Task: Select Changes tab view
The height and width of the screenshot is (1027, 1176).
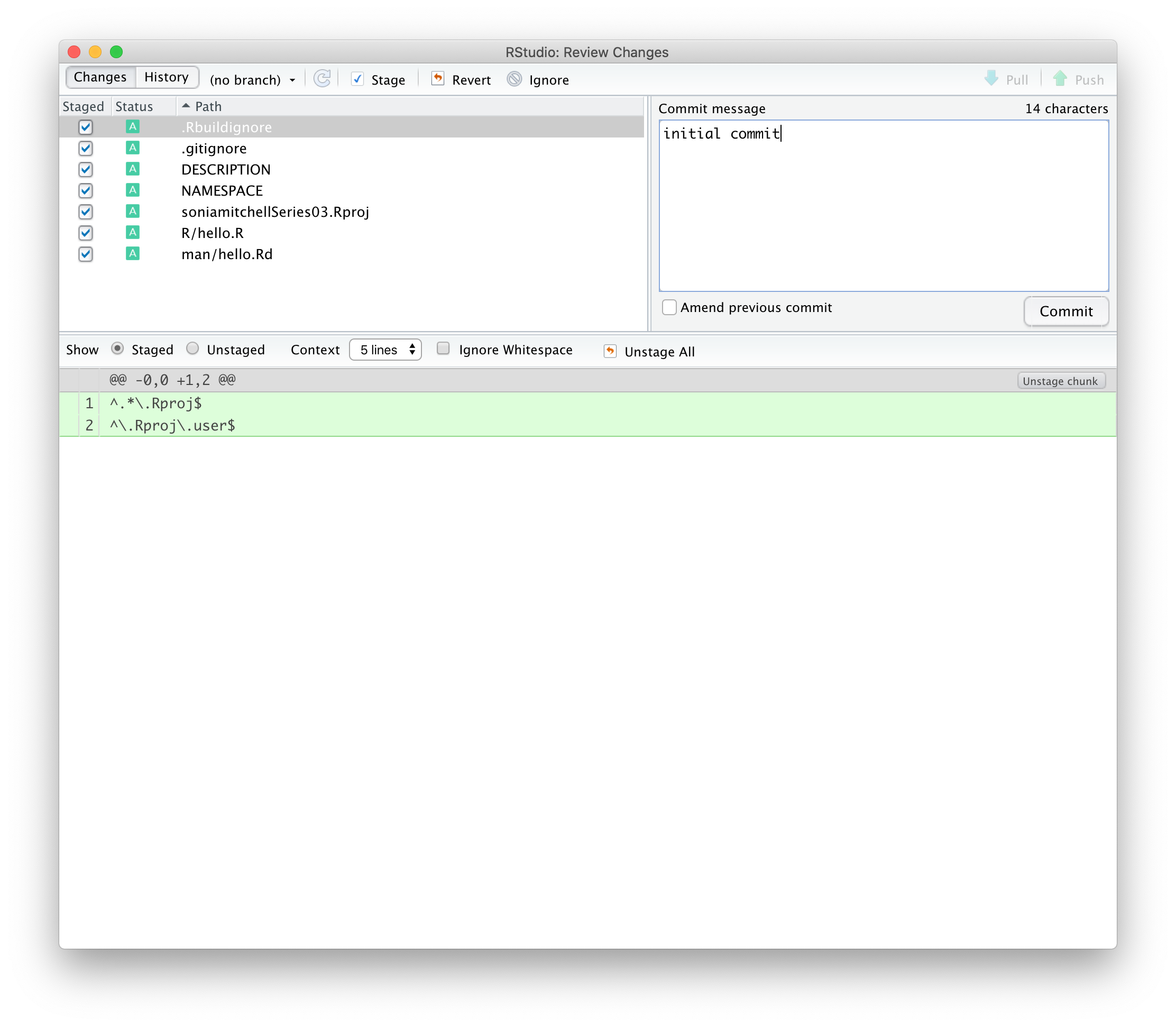Action: 100,78
